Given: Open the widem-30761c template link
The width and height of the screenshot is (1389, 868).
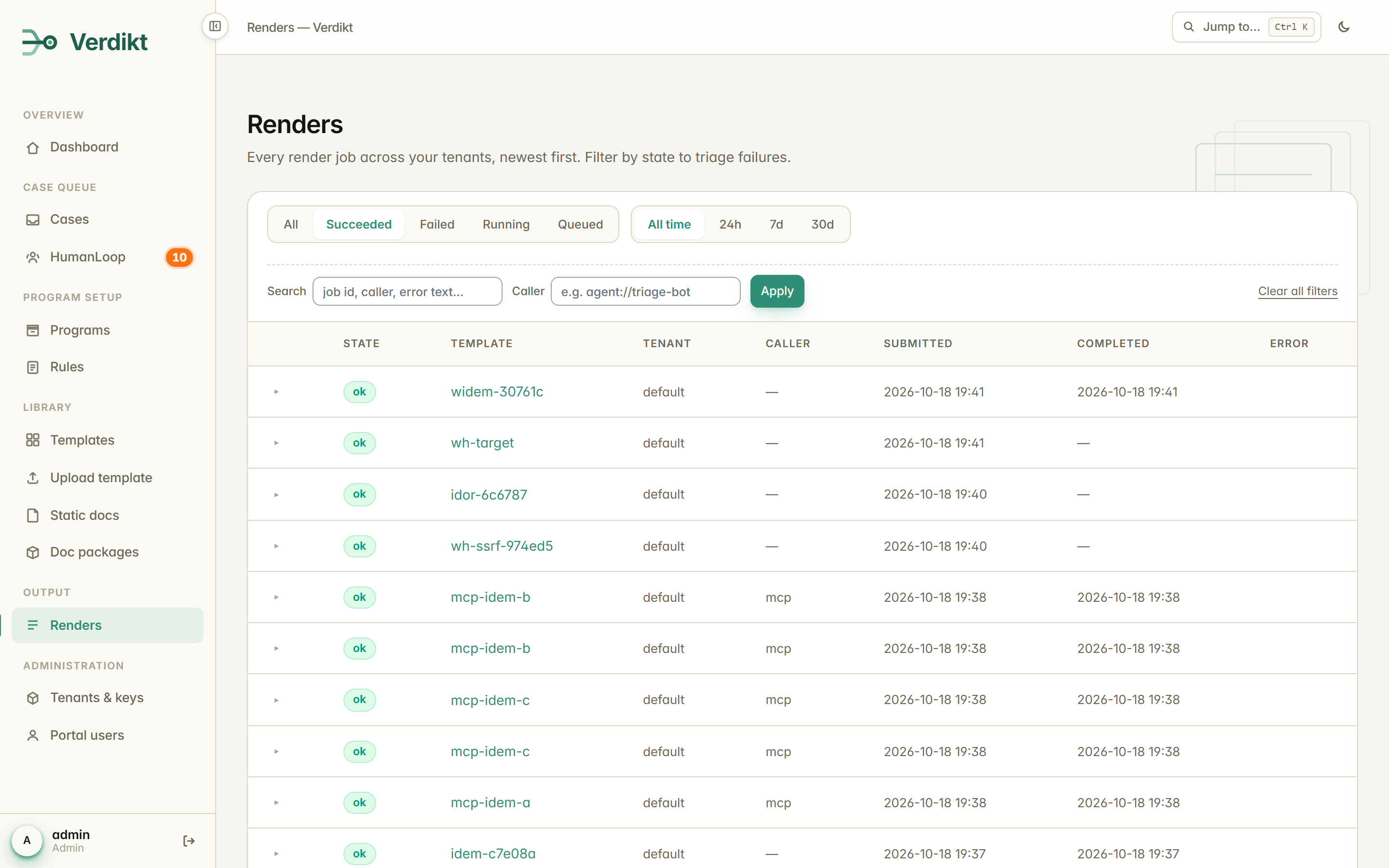Looking at the screenshot, I should [x=496, y=392].
